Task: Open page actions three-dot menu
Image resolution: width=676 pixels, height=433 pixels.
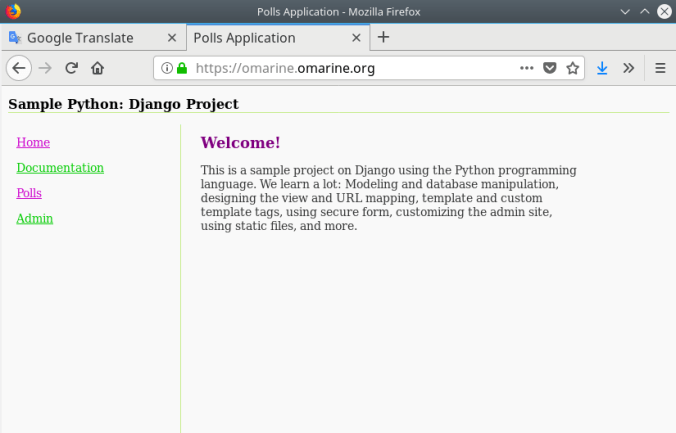Action: 527,68
